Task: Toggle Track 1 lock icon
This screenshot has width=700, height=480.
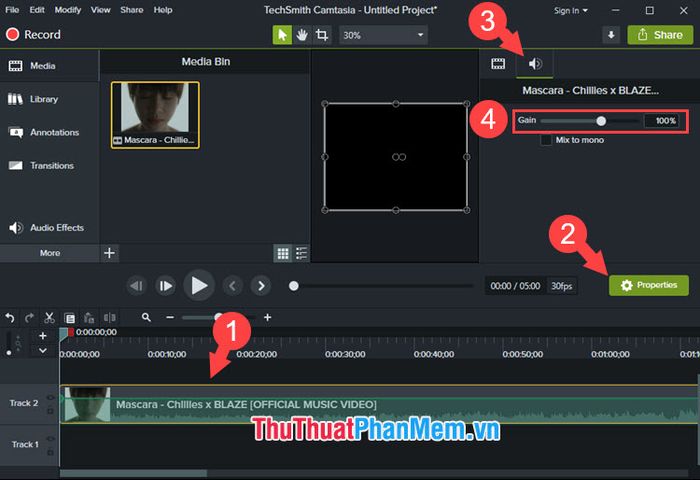Action: point(50,452)
